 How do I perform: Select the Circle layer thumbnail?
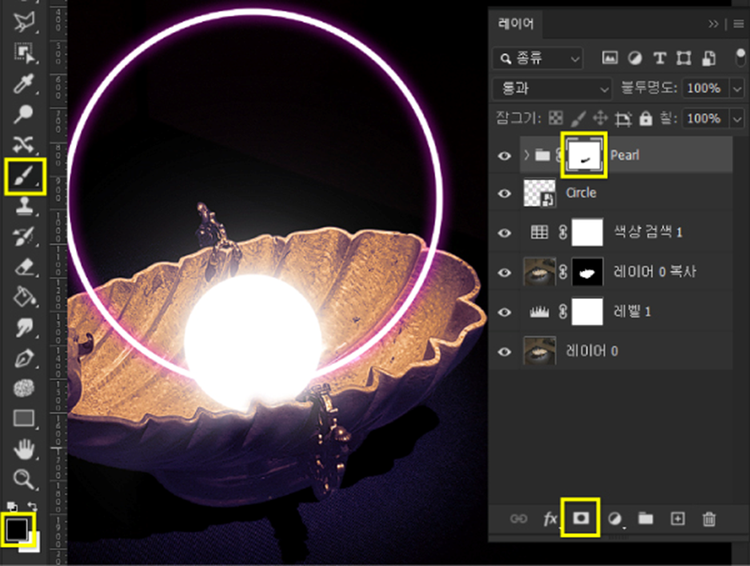540,193
